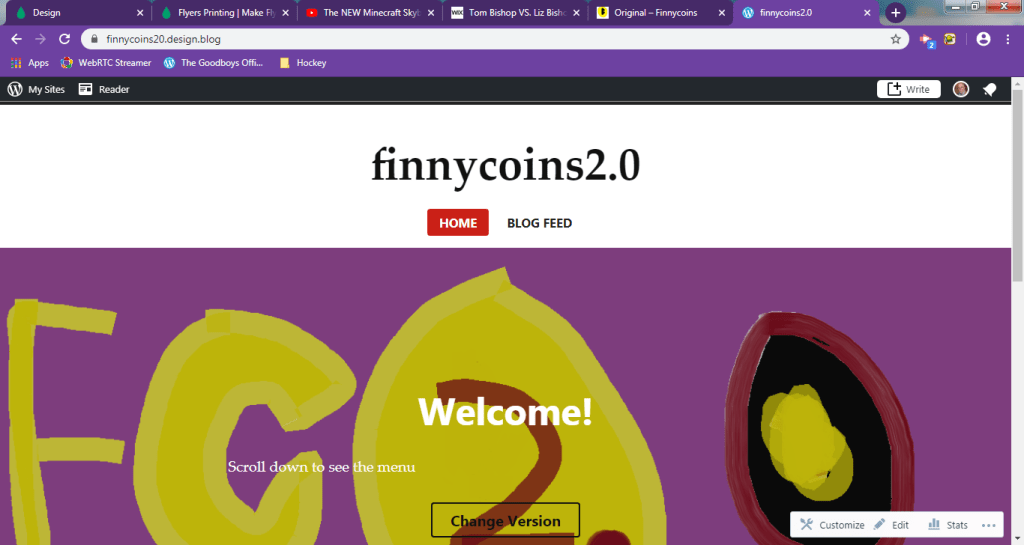Click the Write button

click(908, 89)
